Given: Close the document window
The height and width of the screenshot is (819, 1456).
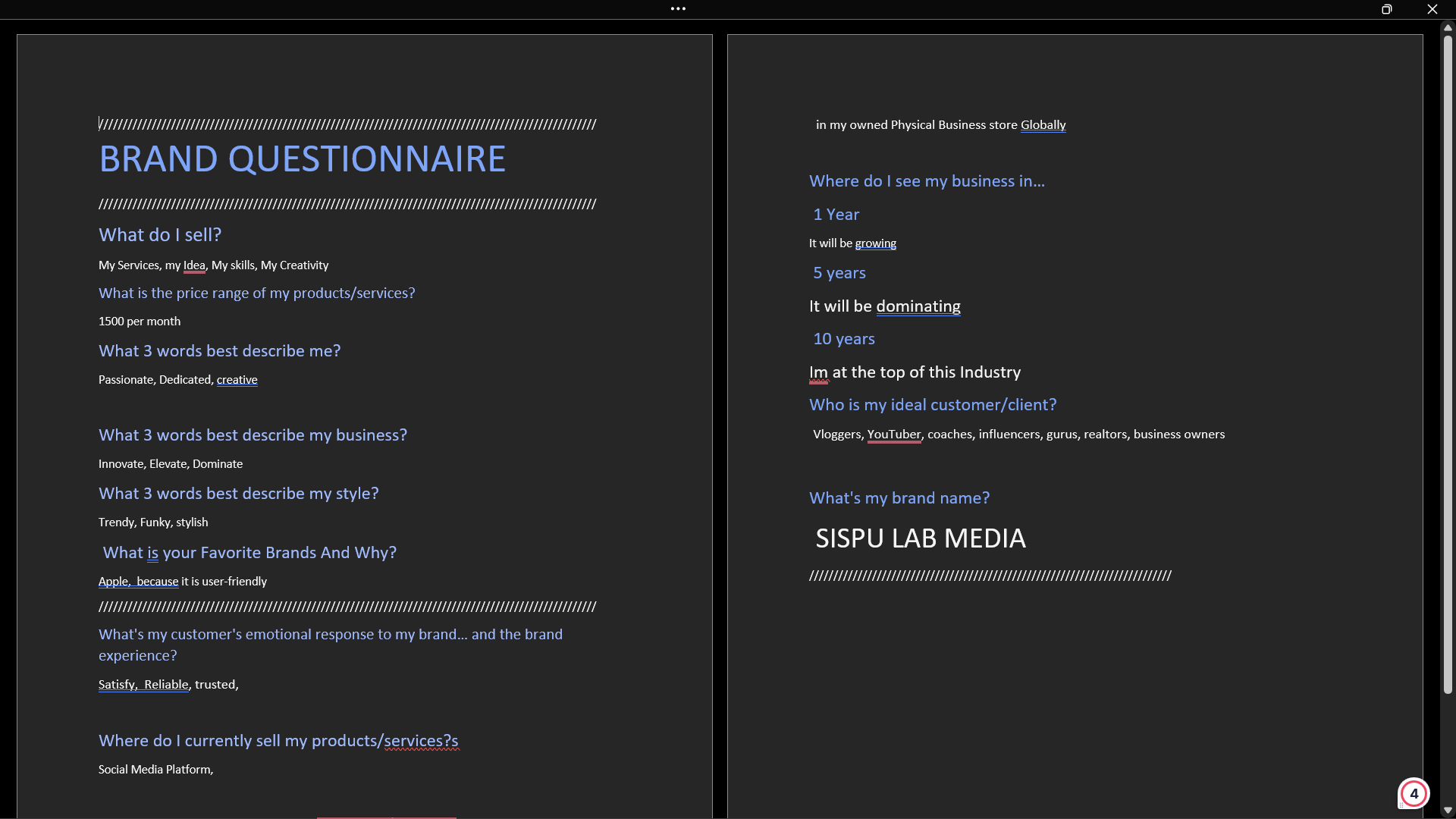Looking at the screenshot, I should pyautogui.click(x=1432, y=9).
